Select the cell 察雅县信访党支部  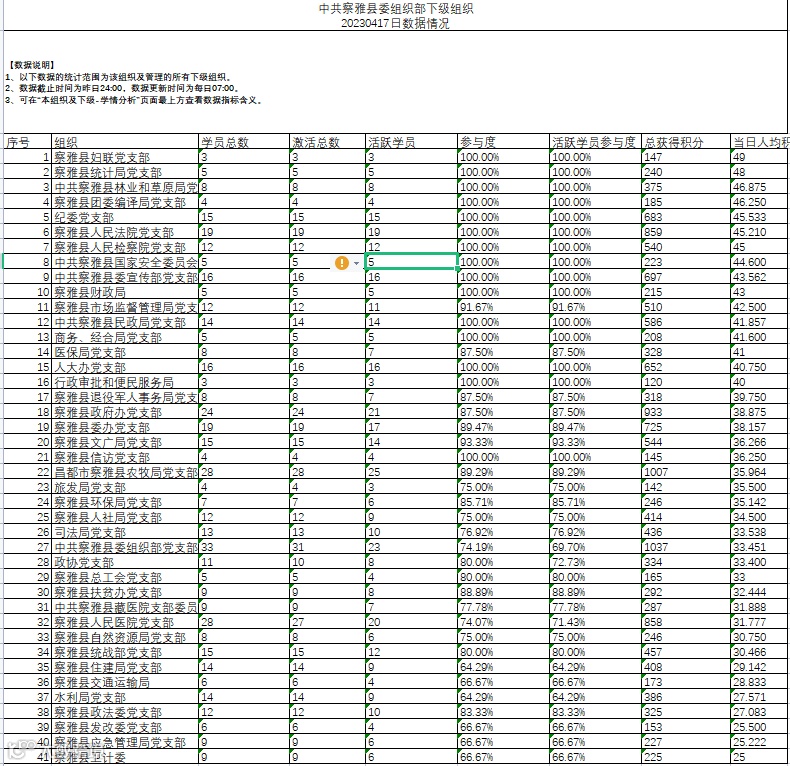pos(125,457)
